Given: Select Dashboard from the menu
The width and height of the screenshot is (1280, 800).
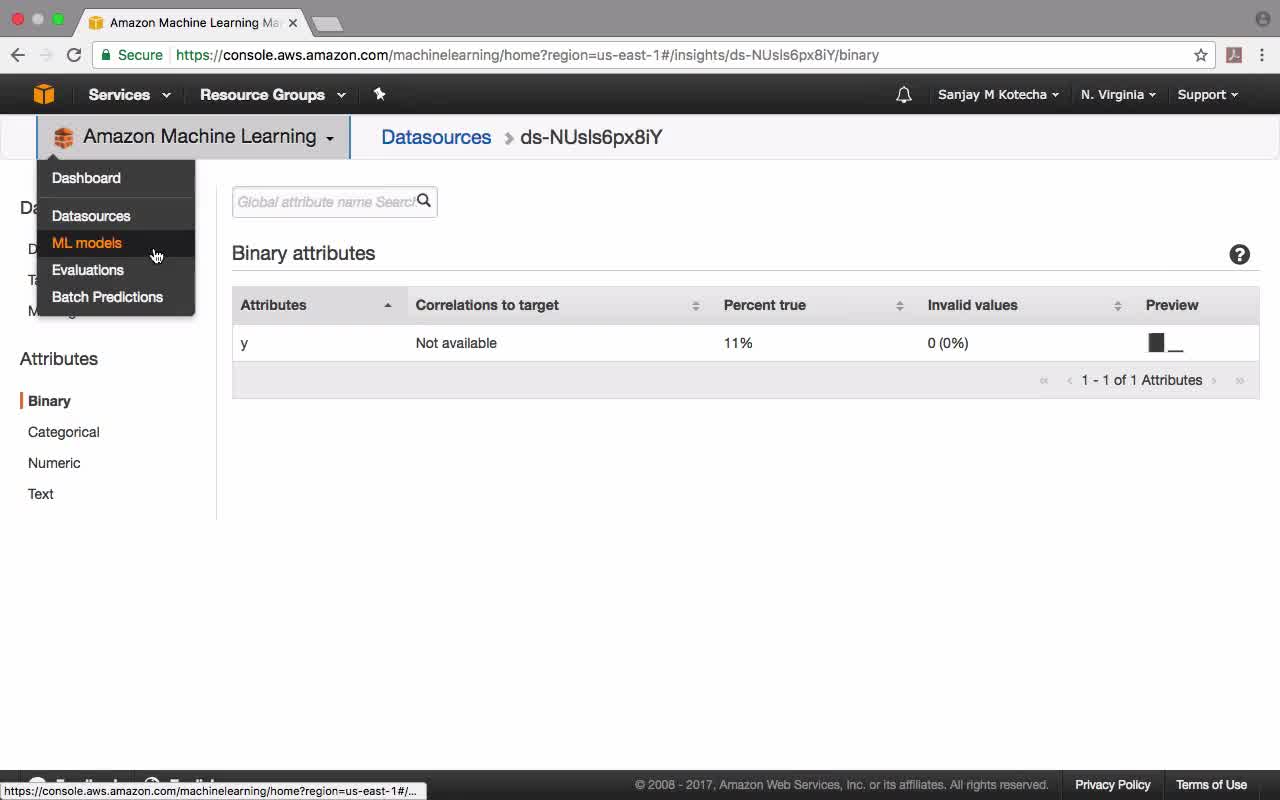Looking at the screenshot, I should coord(116,178).
